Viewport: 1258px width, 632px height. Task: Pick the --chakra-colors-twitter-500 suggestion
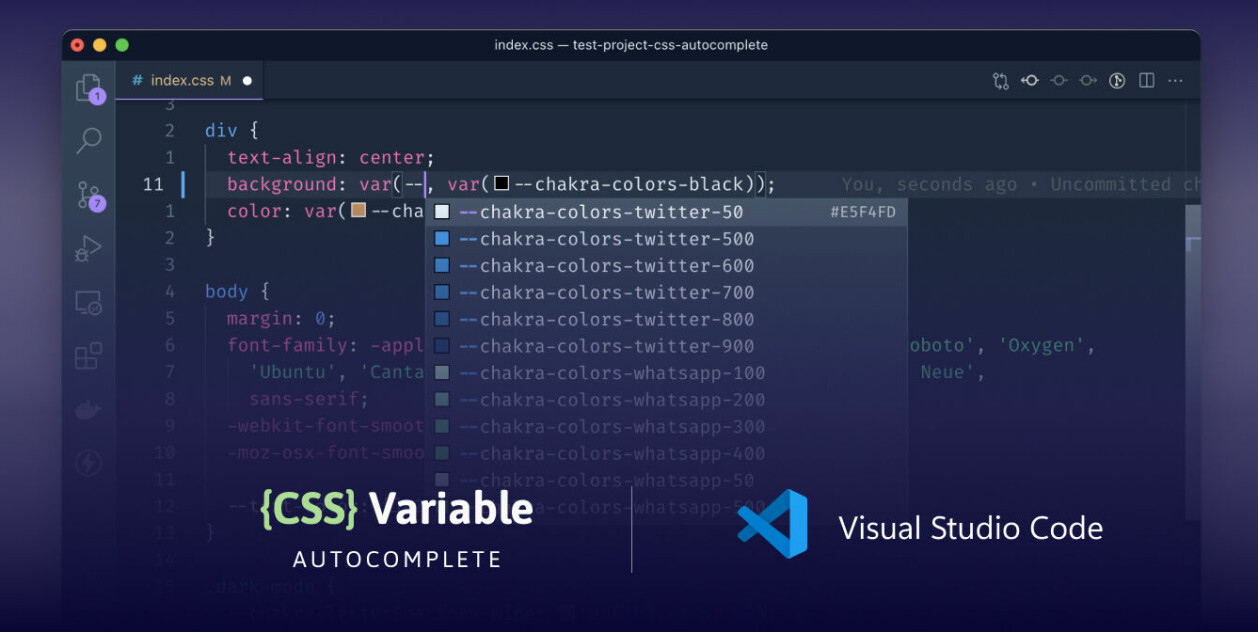[666, 239]
